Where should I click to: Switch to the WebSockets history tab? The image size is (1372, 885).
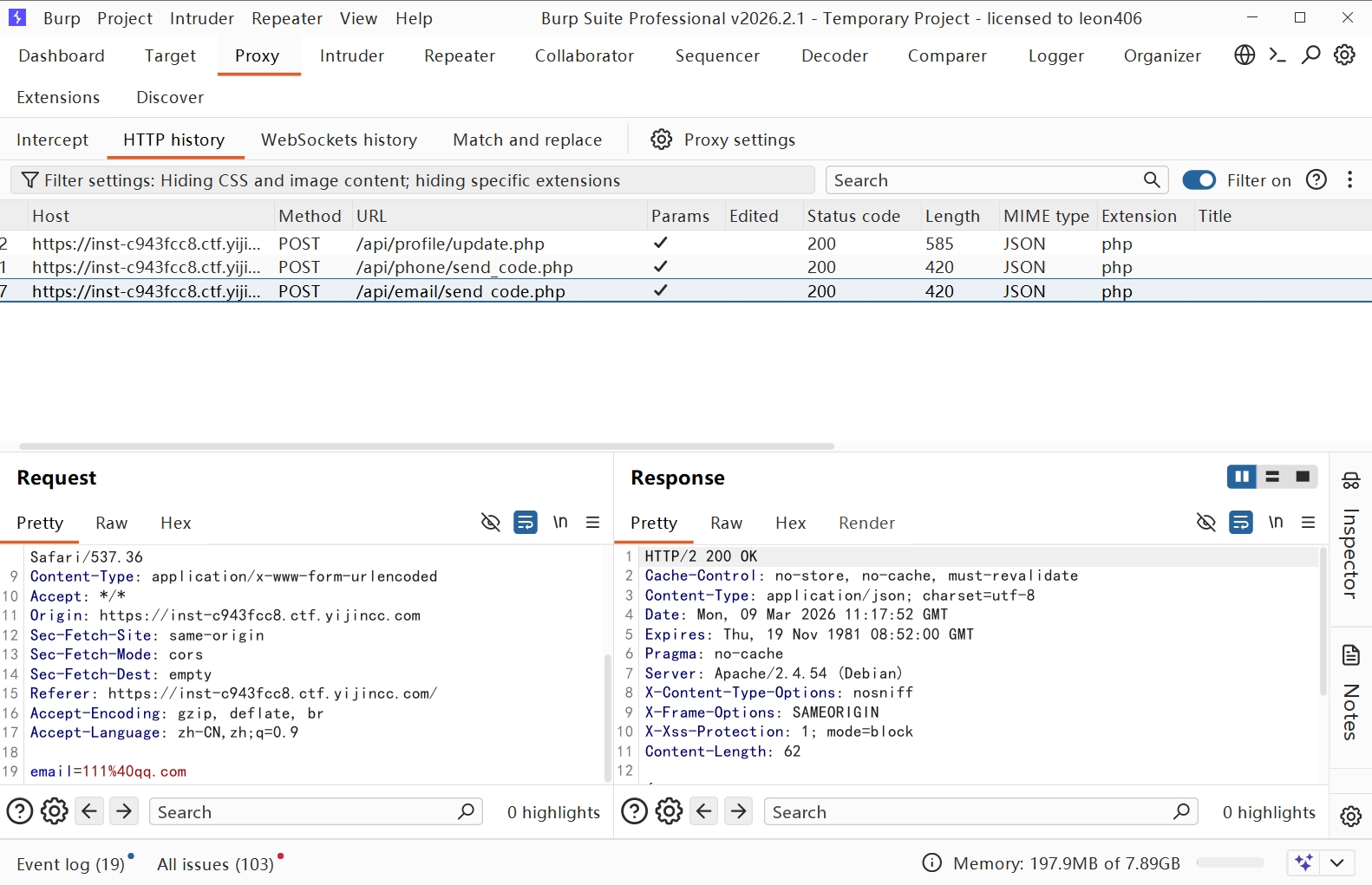(x=338, y=140)
